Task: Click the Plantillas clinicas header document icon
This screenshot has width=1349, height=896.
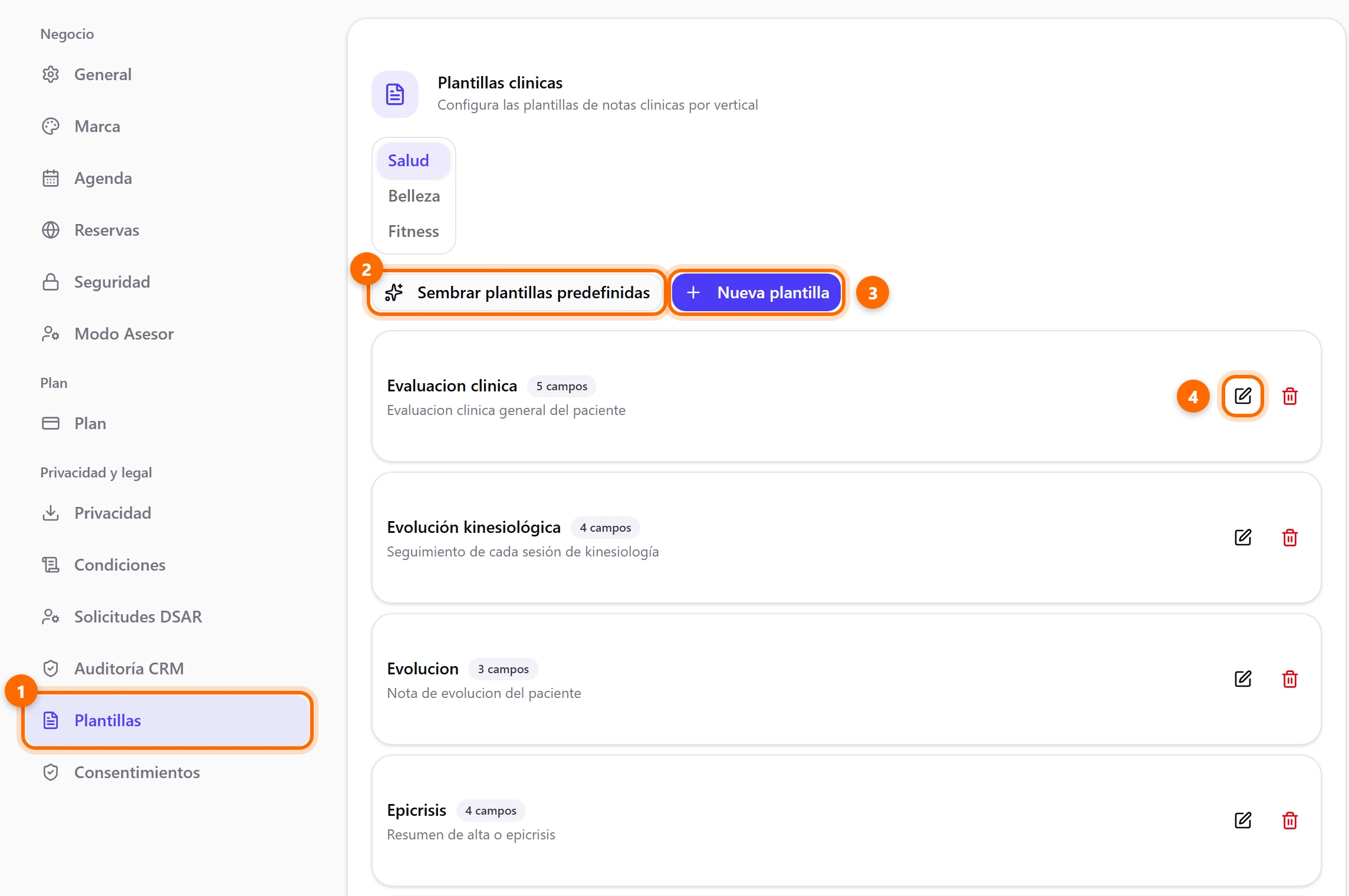Action: 395,94
